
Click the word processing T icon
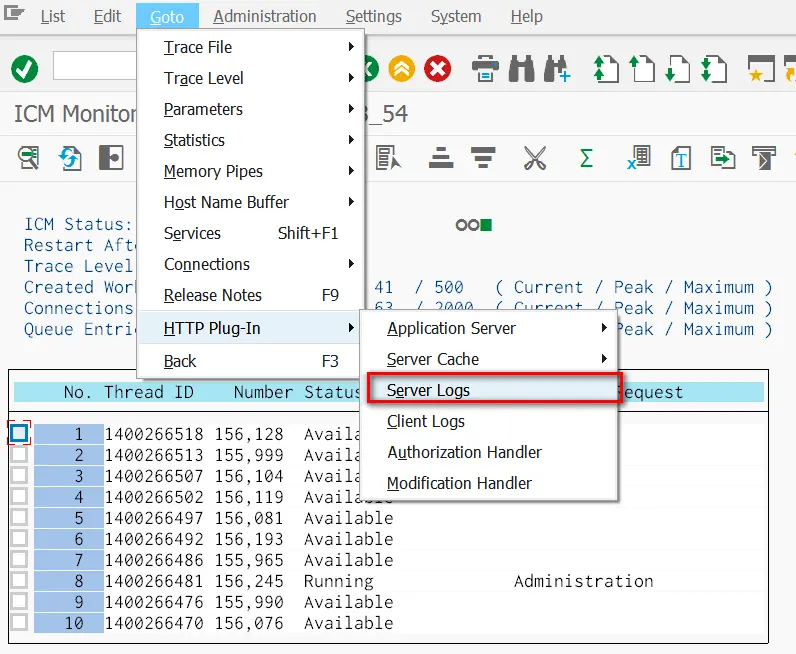pyautogui.click(x=681, y=158)
